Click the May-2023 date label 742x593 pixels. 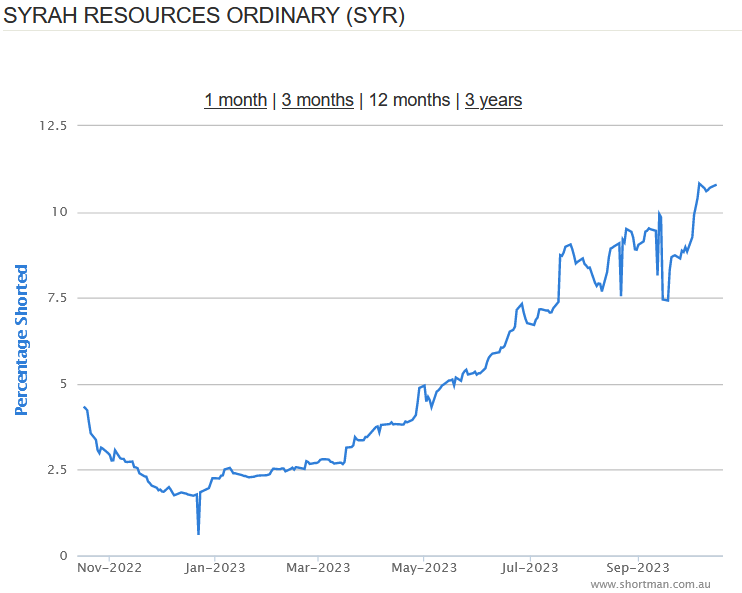pyautogui.click(x=424, y=567)
